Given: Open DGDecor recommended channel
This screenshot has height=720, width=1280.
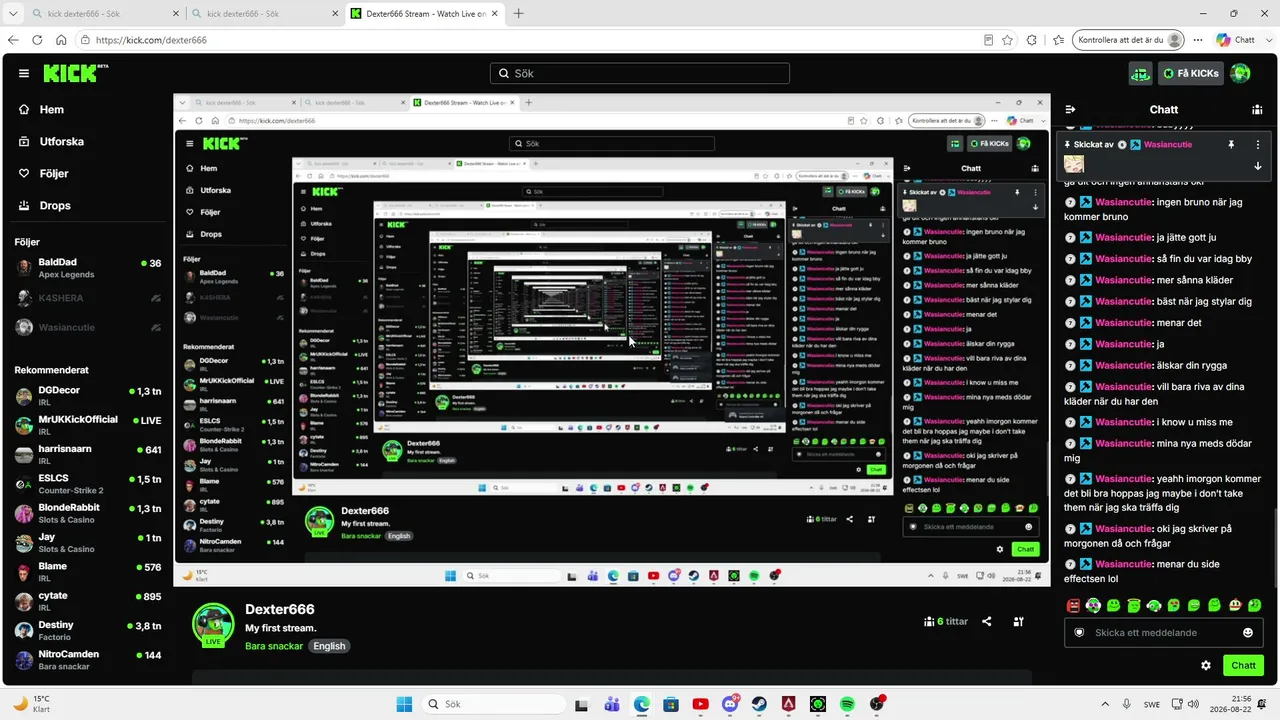Looking at the screenshot, I should (x=89, y=396).
